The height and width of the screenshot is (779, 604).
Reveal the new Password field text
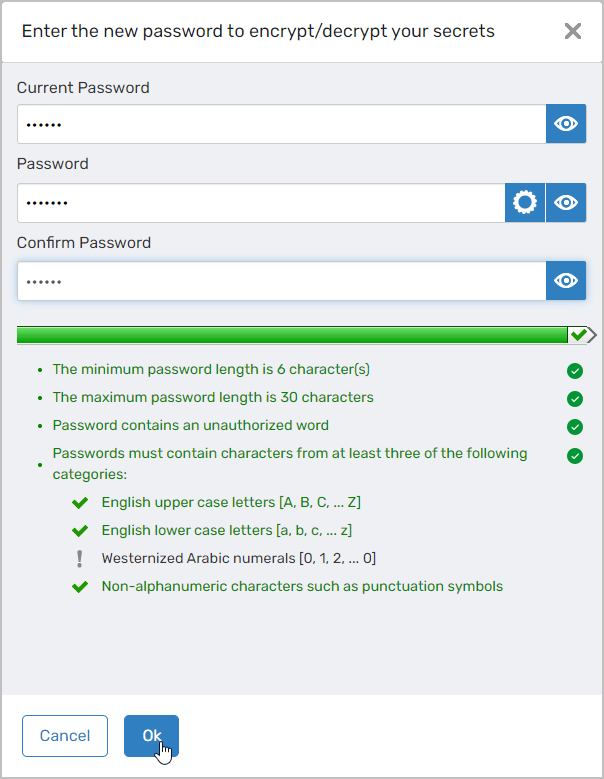pos(566,203)
